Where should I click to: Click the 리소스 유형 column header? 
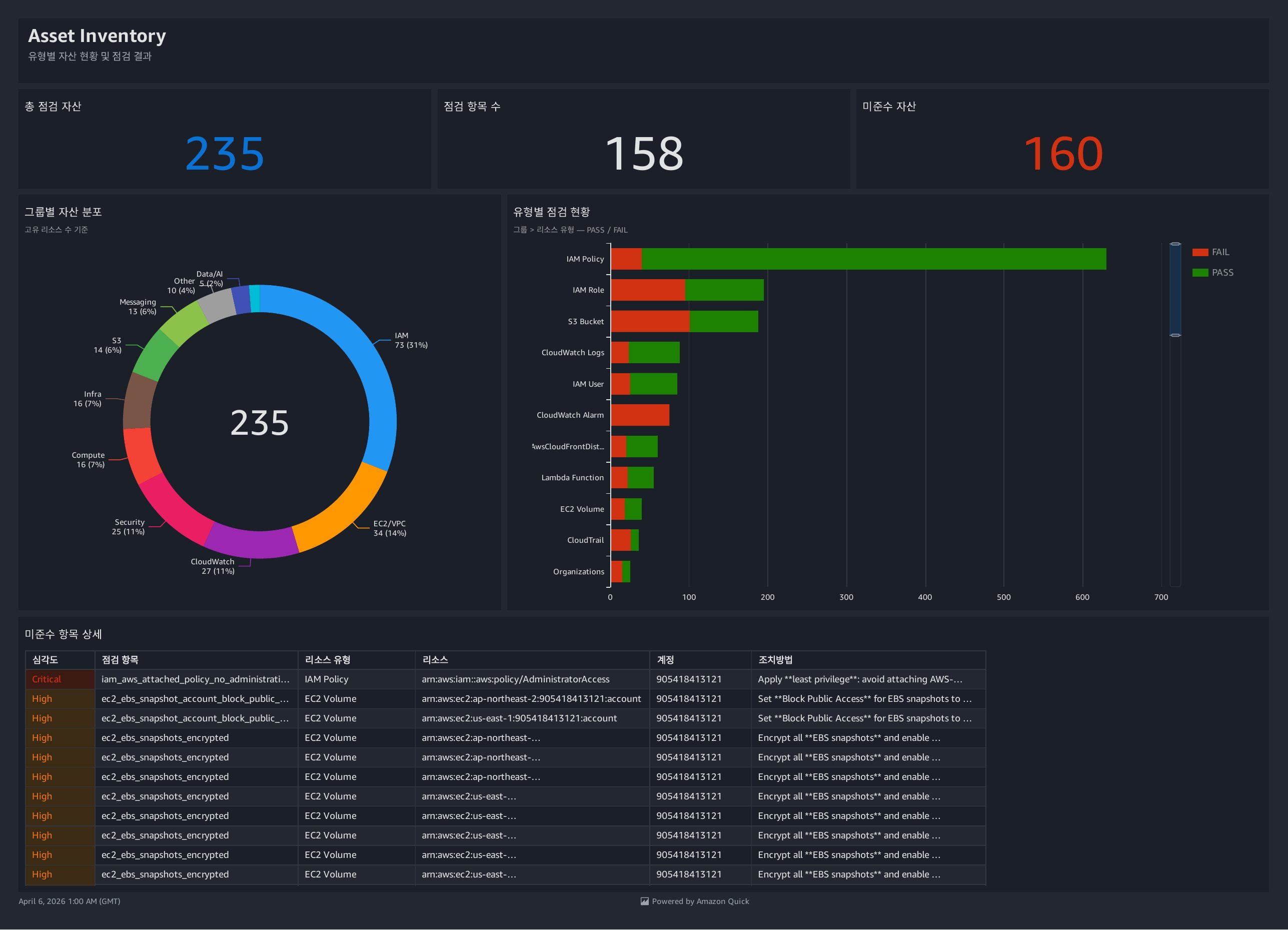coord(356,659)
